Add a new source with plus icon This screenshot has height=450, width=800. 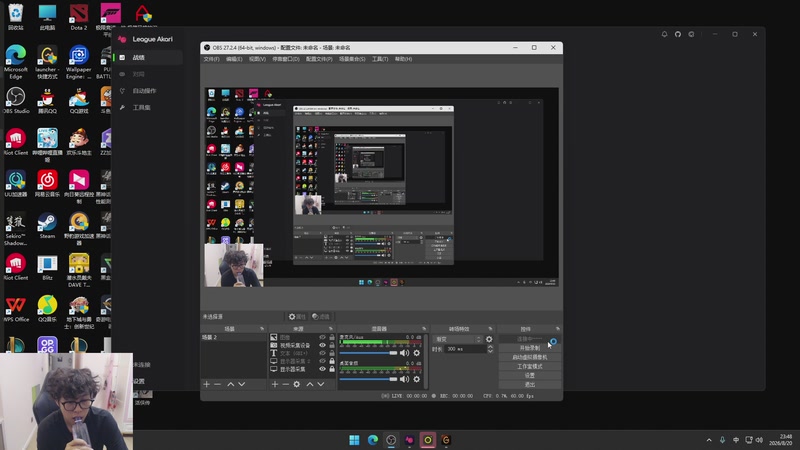pyautogui.click(x=274, y=384)
